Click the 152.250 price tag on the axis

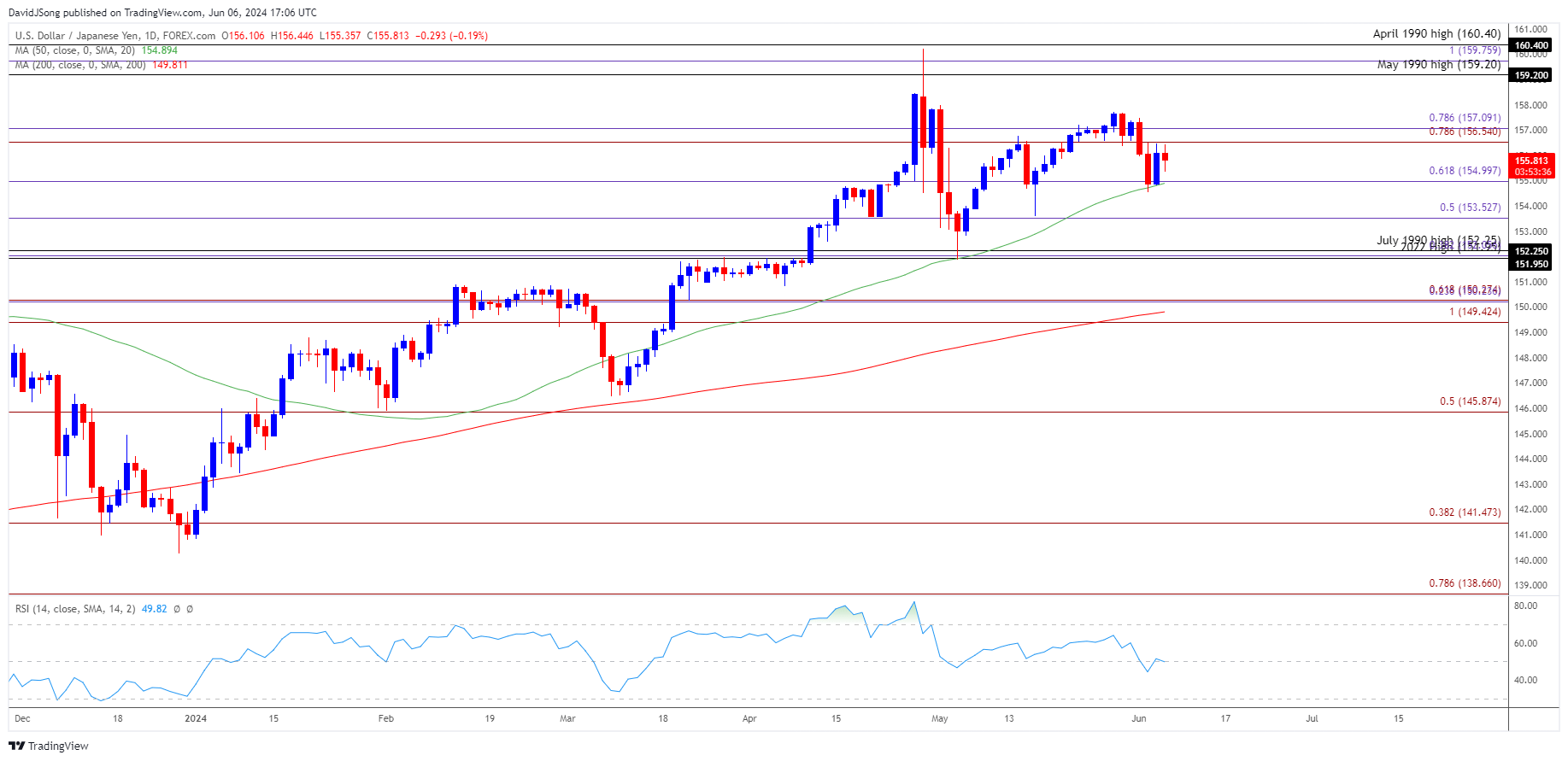tap(1531, 251)
